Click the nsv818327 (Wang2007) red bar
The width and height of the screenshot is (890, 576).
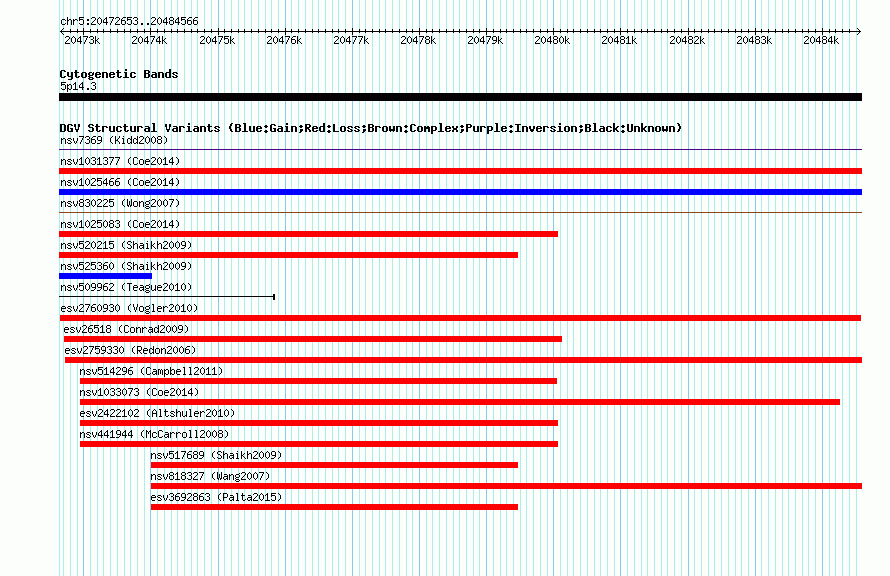pyautogui.click(x=506, y=486)
